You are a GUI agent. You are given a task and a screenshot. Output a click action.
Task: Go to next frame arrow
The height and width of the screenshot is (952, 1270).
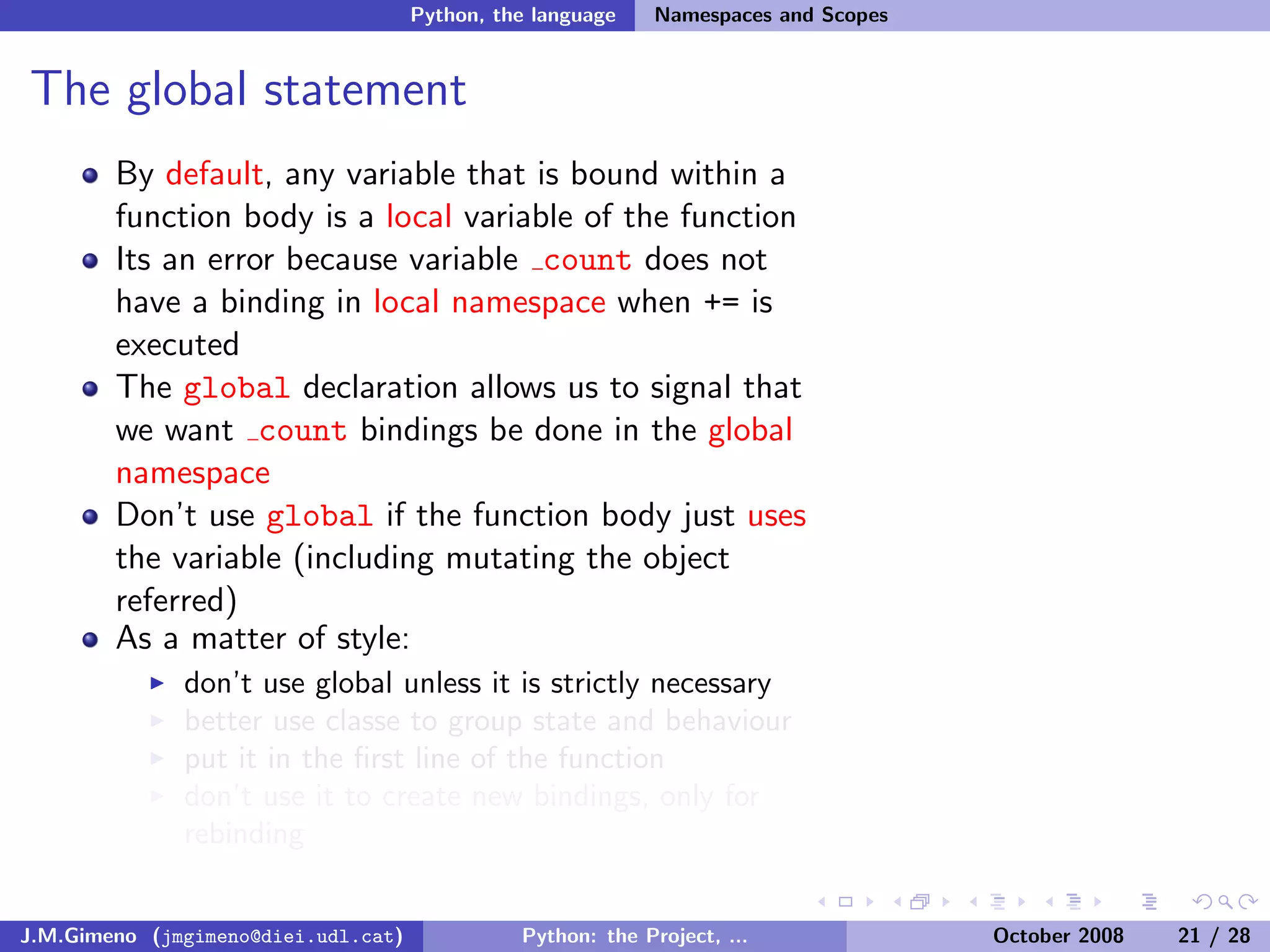point(946,902)
